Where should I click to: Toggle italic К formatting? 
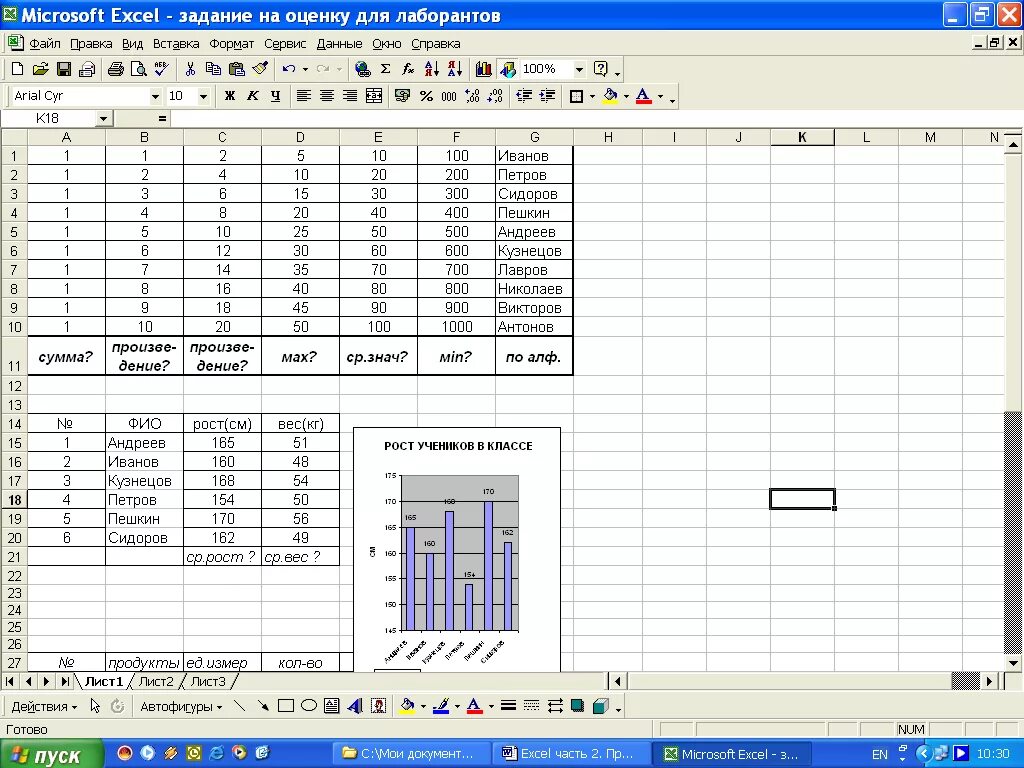(x=252, y=96)
